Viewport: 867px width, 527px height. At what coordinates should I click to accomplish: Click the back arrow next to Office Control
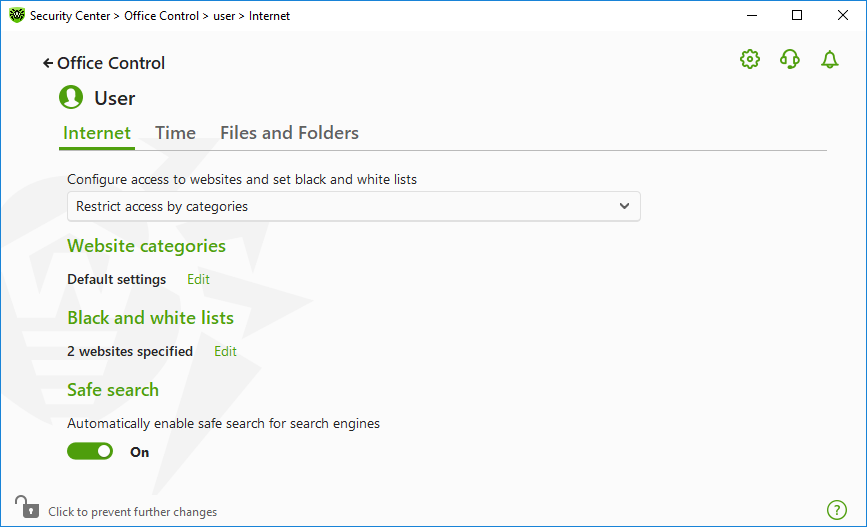click(x=48, y=64)
